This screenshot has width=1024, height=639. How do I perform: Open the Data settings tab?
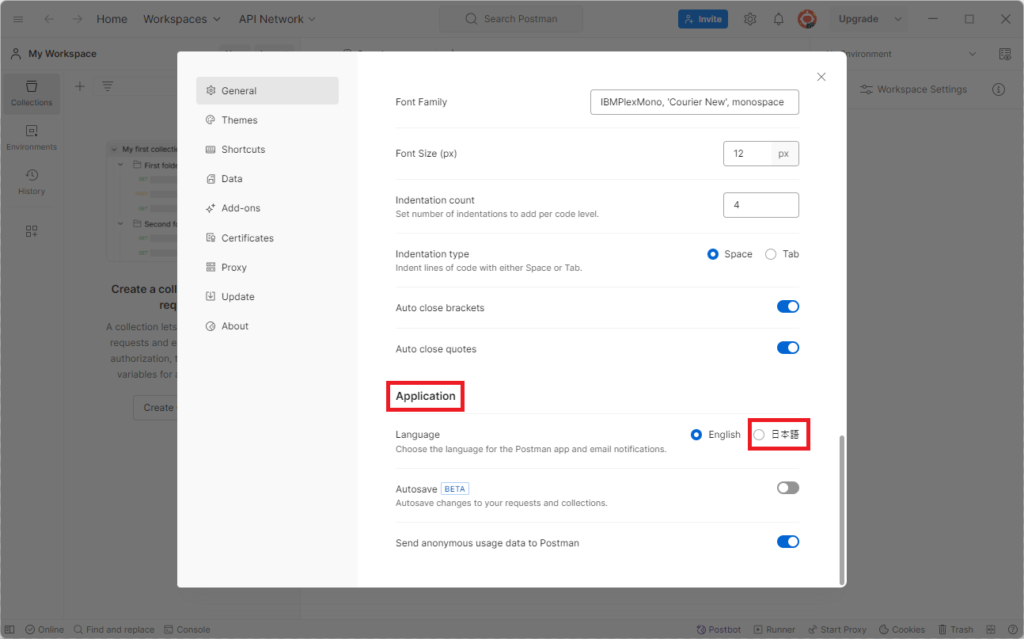(x=267, y=179)
